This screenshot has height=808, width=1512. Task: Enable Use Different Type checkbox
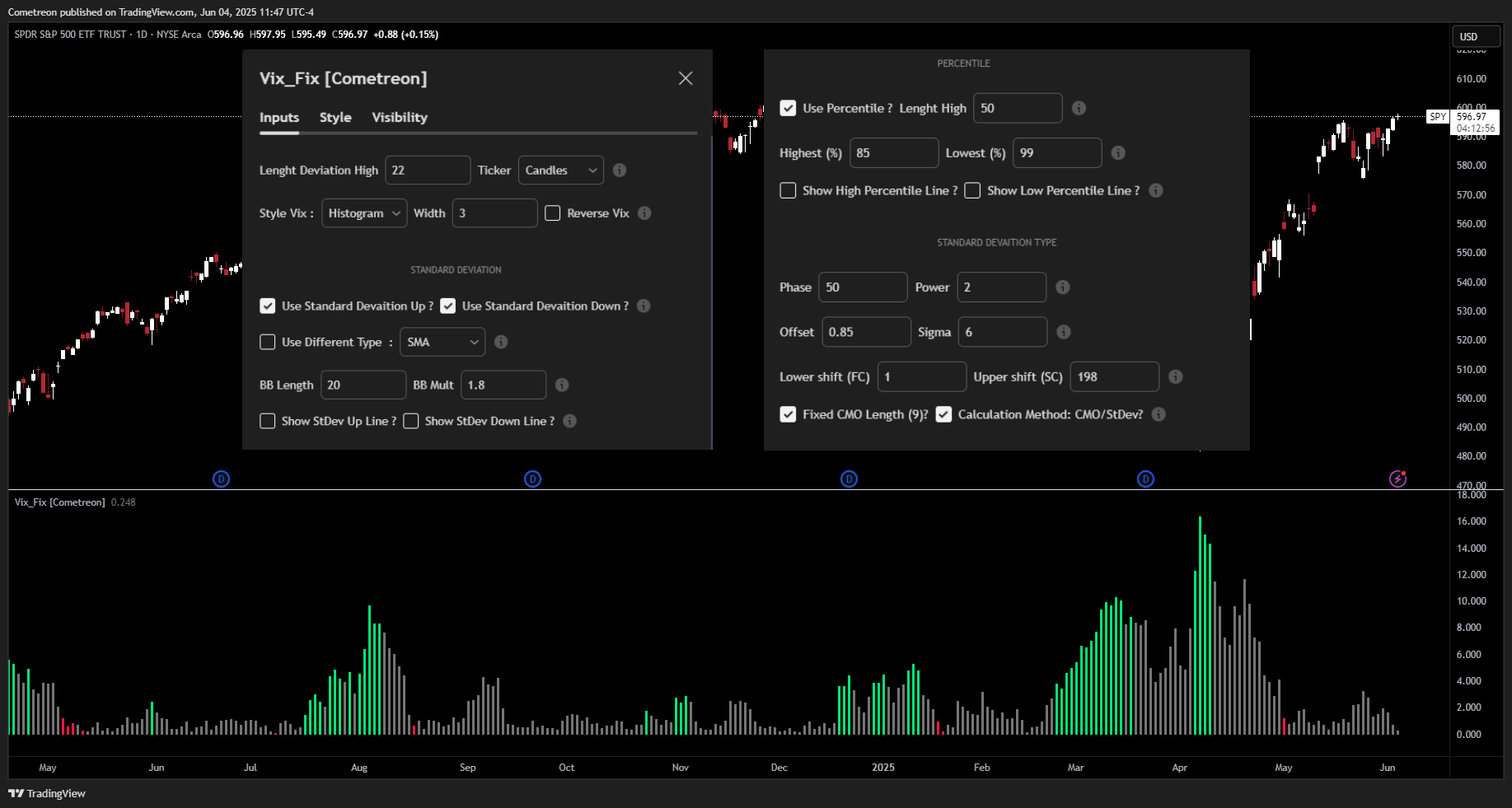pos(268,342)
